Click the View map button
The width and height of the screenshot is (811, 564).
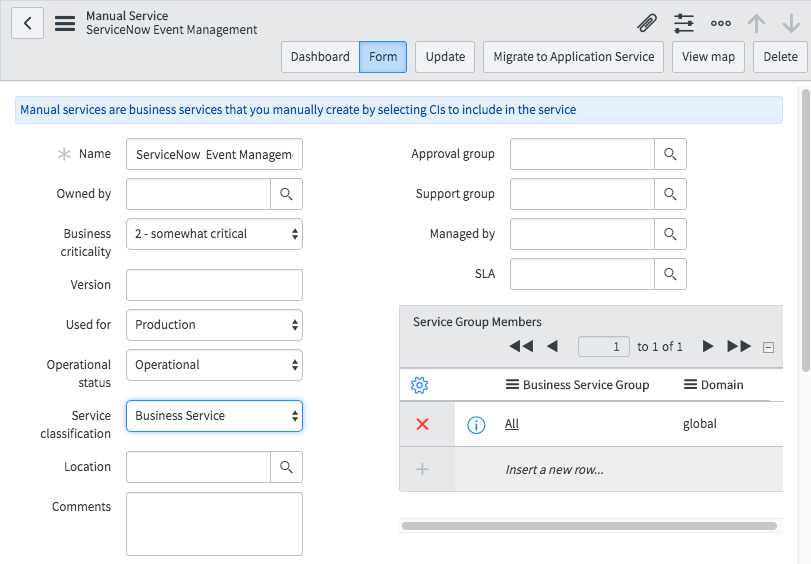click(708, 57)
